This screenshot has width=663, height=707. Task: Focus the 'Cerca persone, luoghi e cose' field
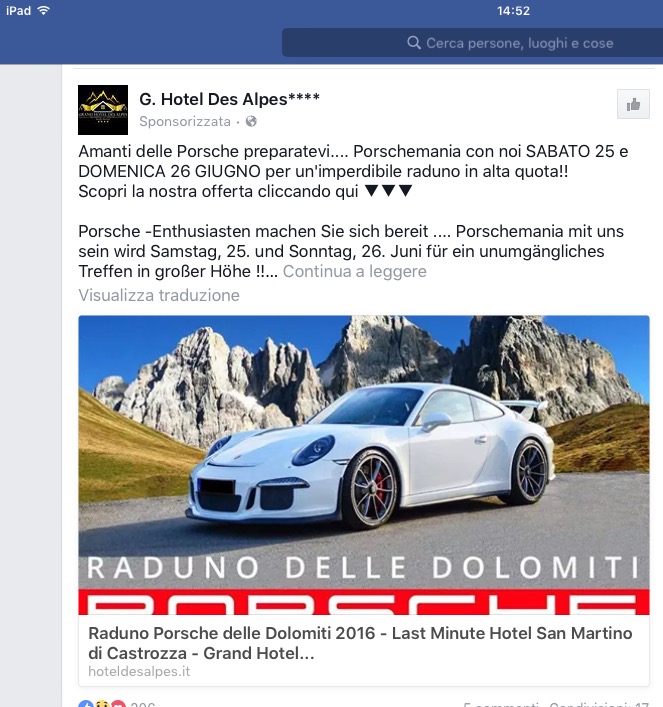point(472,43)
